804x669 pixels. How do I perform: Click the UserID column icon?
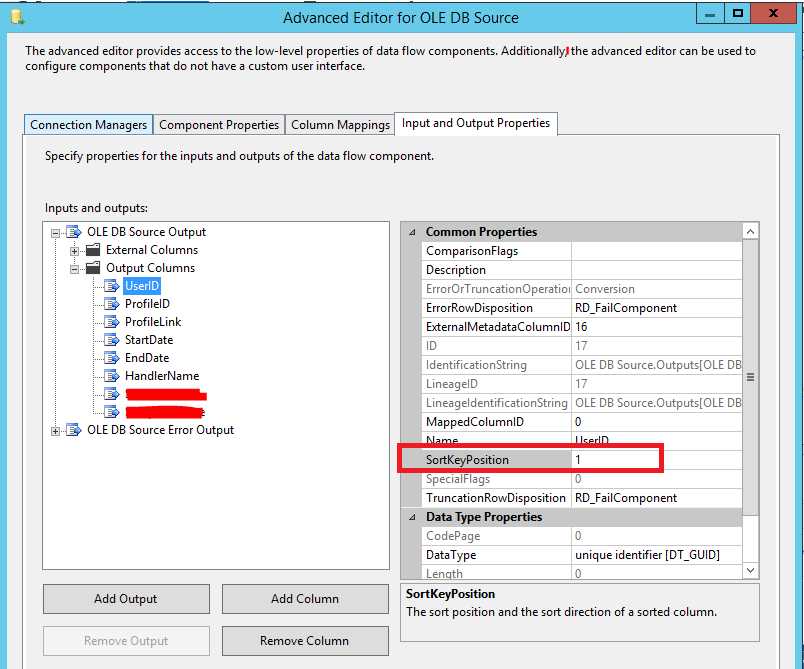click(x=112, y=286)
